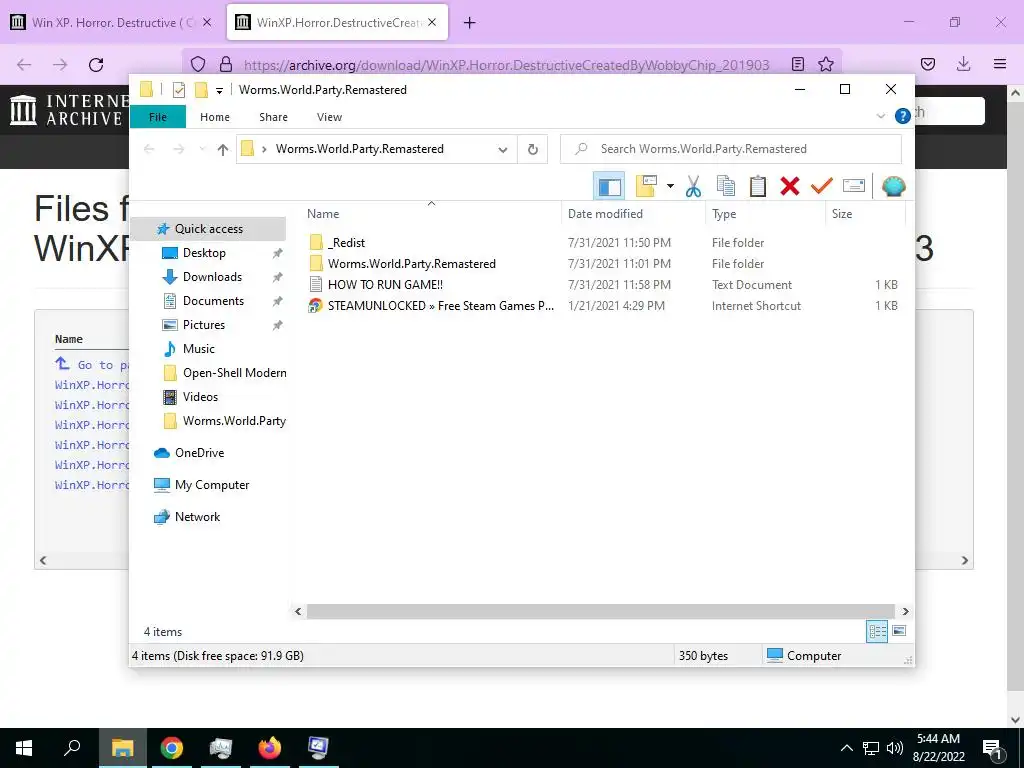Open Videos in the navigation pane

pyautogui.click(x=200, y=397)
